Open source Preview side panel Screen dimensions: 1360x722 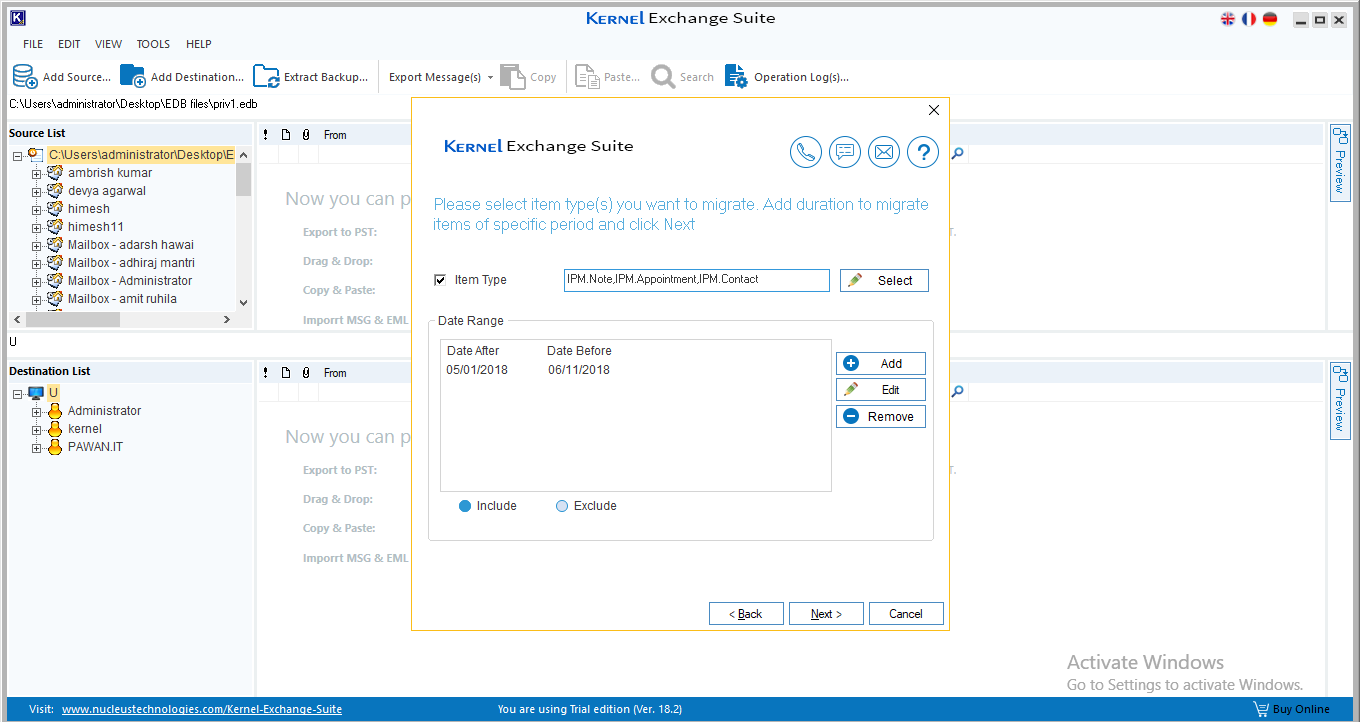(1340, 162)
